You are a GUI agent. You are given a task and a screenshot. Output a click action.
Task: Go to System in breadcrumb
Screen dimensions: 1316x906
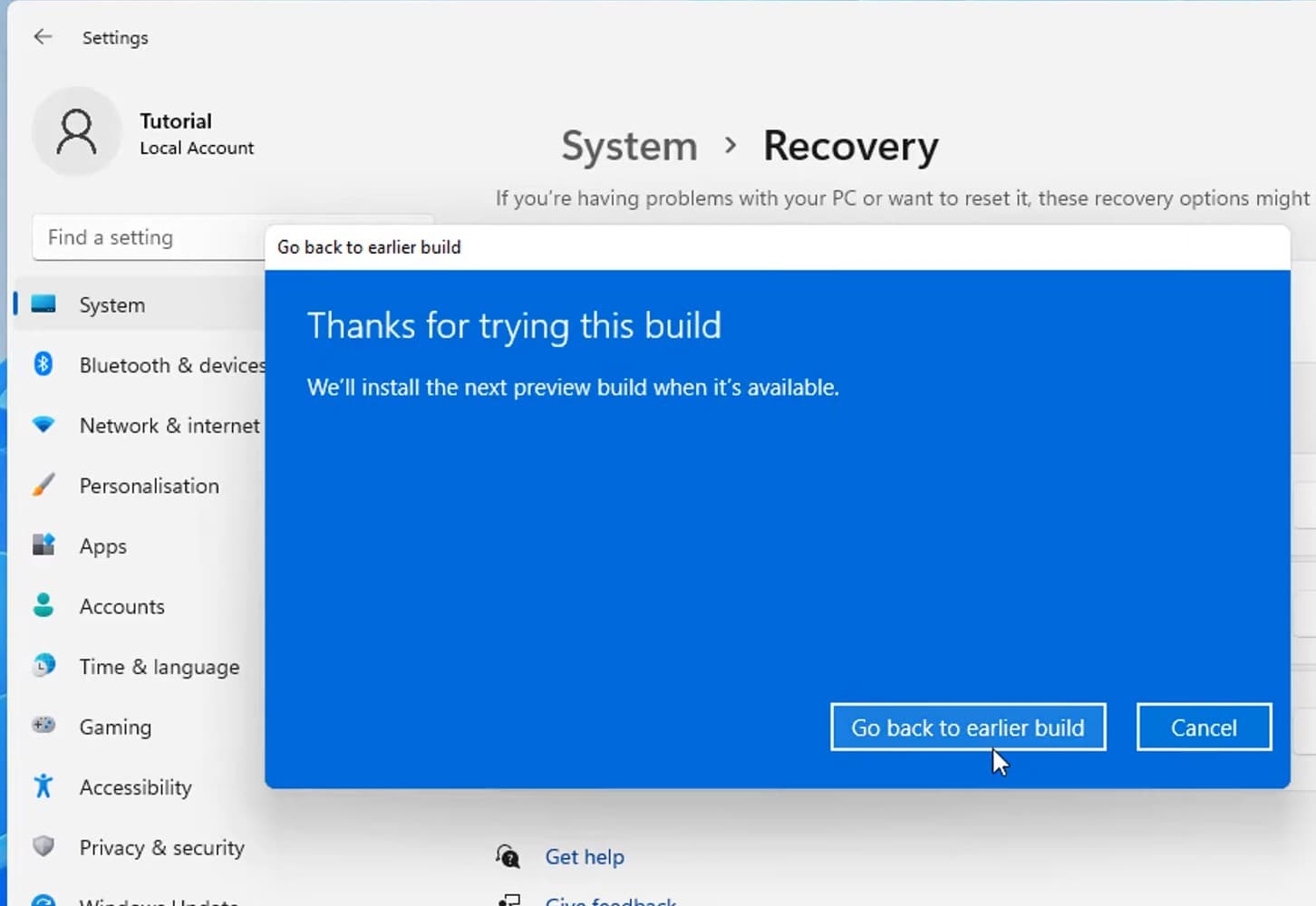pyautogui.click(x=629, y=146)
